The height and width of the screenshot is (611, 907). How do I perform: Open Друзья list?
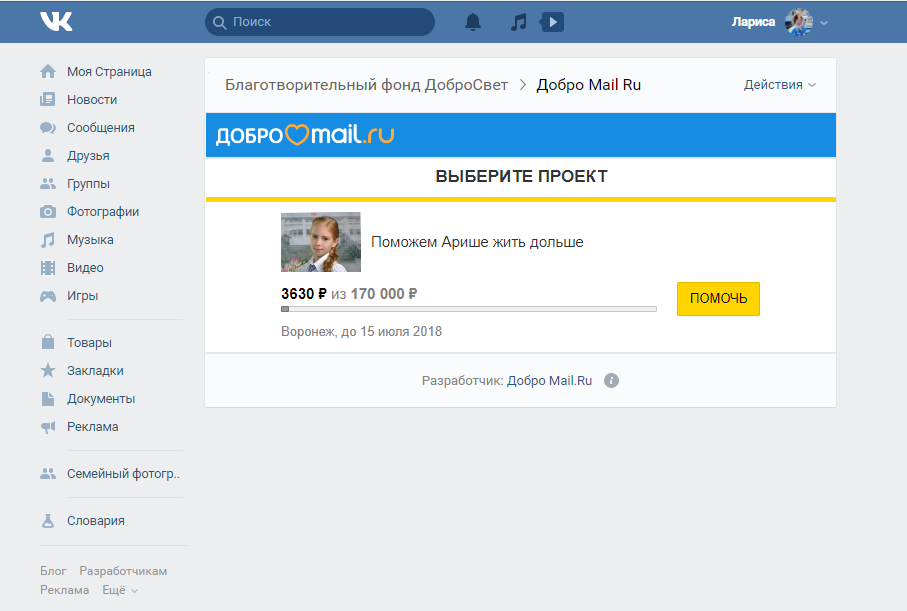pyautogui.click(x=88, y=156)
